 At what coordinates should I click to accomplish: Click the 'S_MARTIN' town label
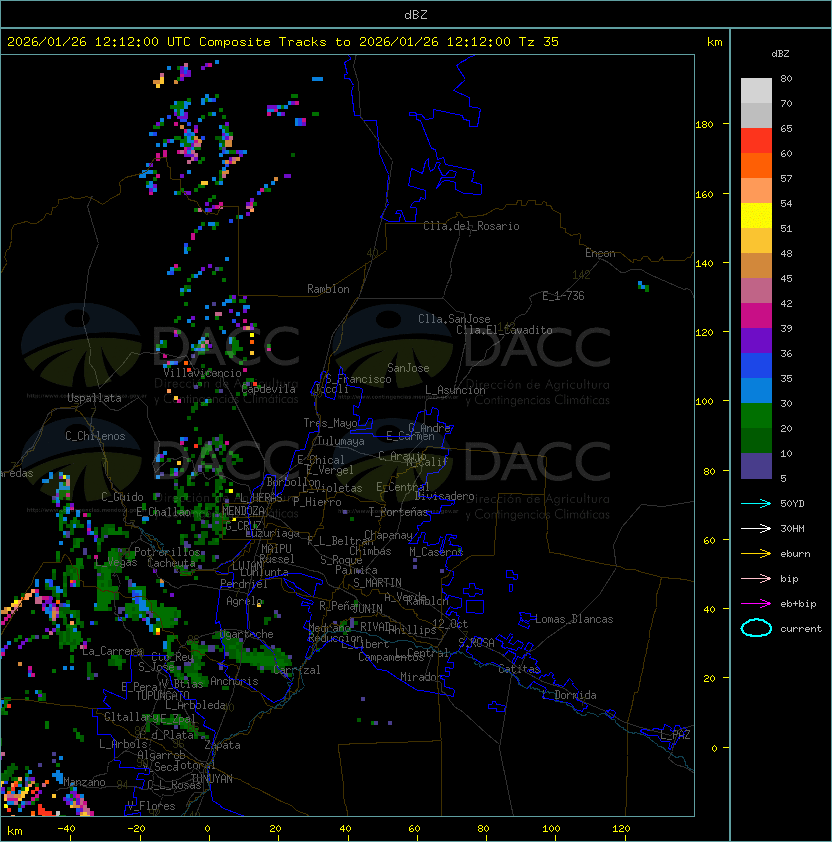coord(377,583)
